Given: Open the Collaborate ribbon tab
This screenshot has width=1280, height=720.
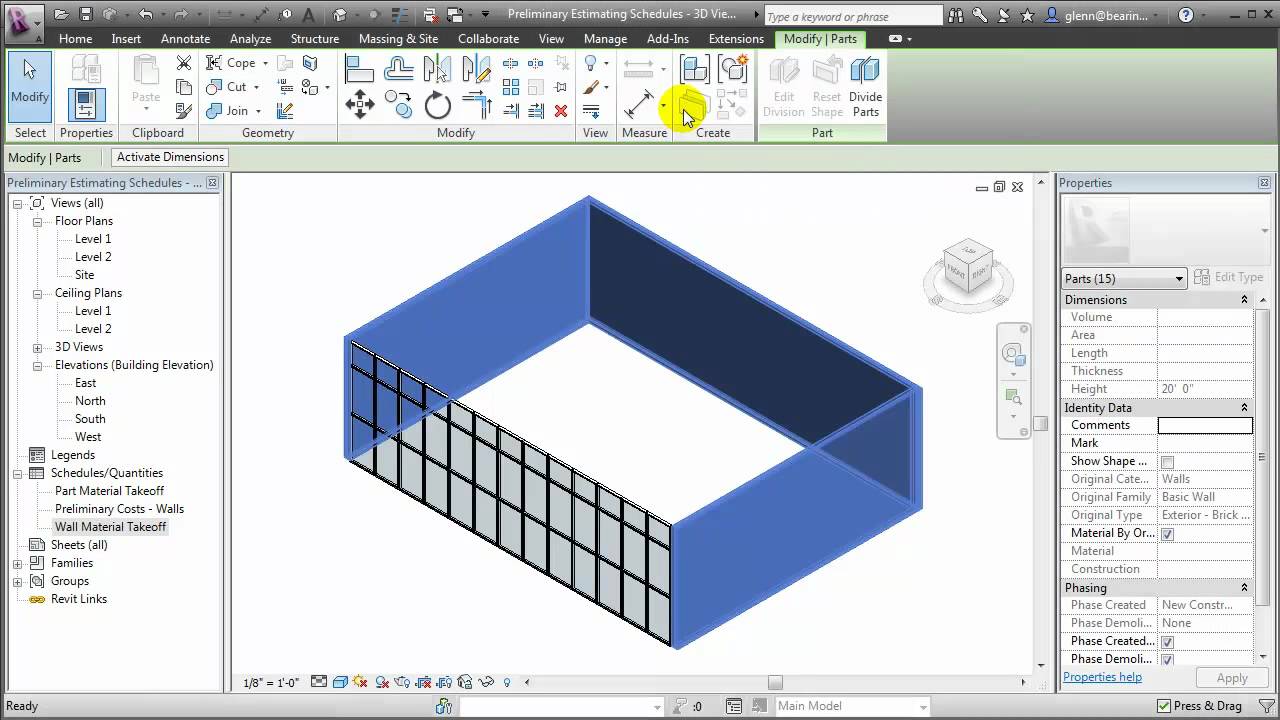Looking at the screenshot, I should pos(488,39).
